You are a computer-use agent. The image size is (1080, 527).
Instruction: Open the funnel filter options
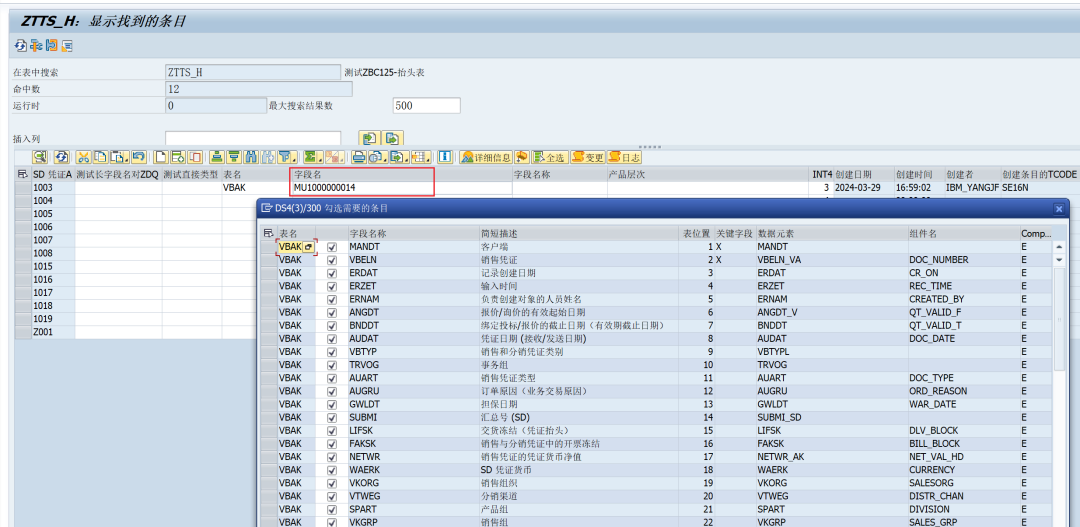click(287, 157)
